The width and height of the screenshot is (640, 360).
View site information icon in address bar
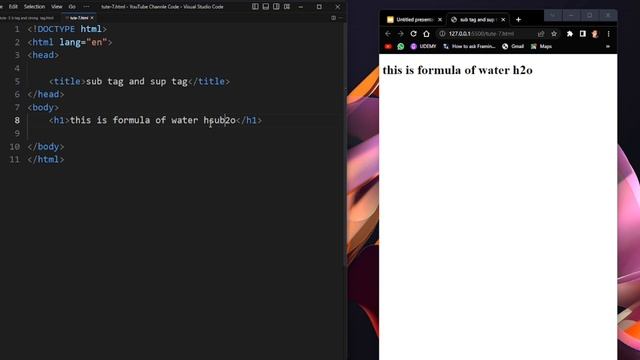click(442, 34)
